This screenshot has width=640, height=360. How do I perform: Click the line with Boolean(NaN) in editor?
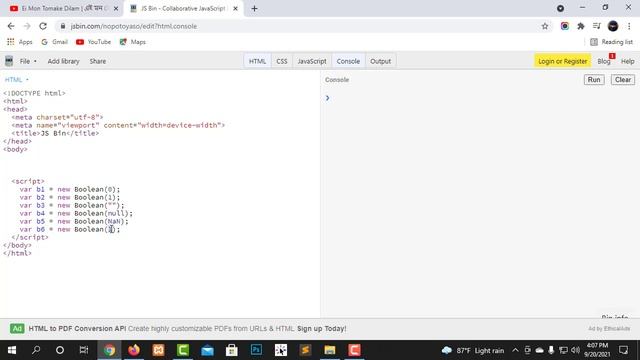[x=73, y=221]
